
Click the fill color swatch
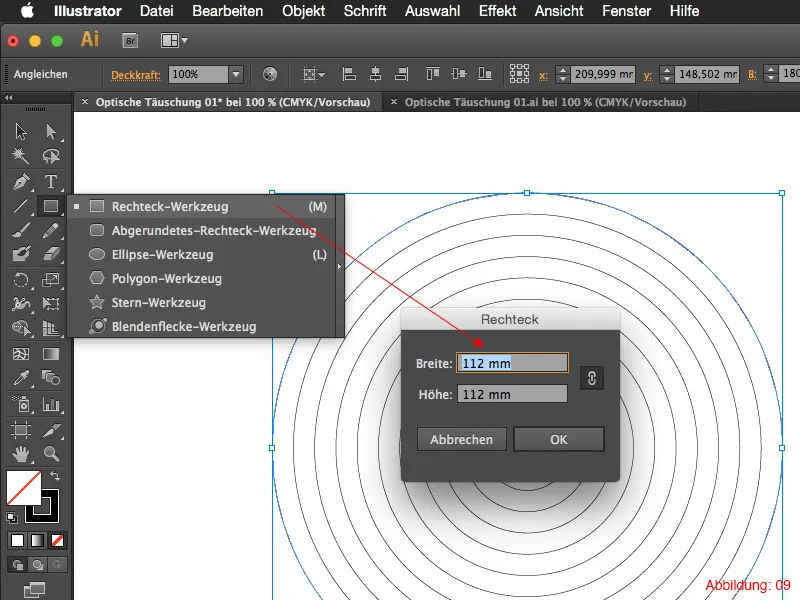click(x=23, y=488)
